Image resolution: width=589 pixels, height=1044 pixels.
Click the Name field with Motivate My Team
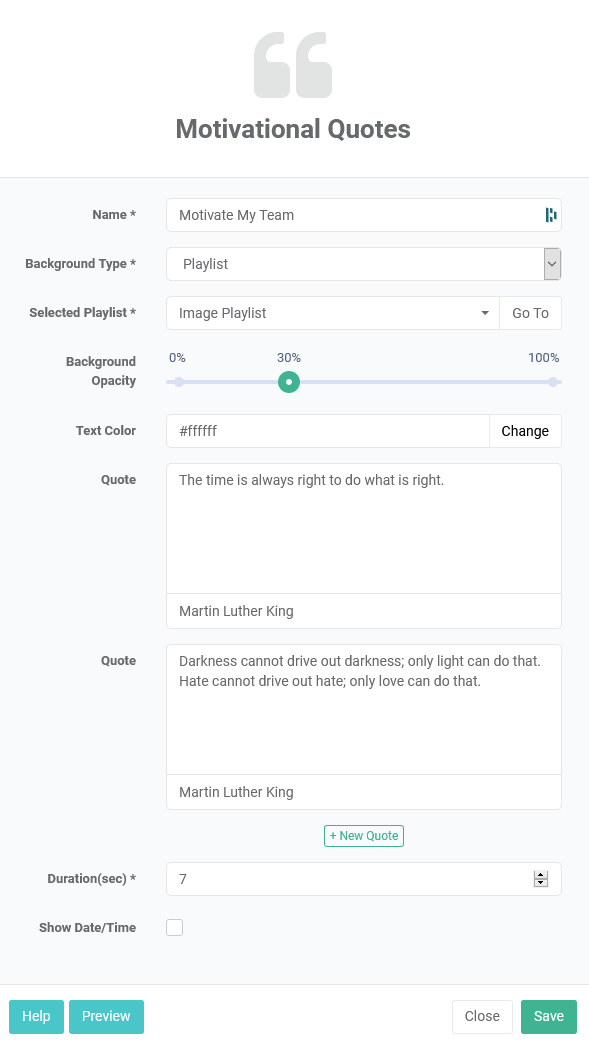[x=364, y=215]
